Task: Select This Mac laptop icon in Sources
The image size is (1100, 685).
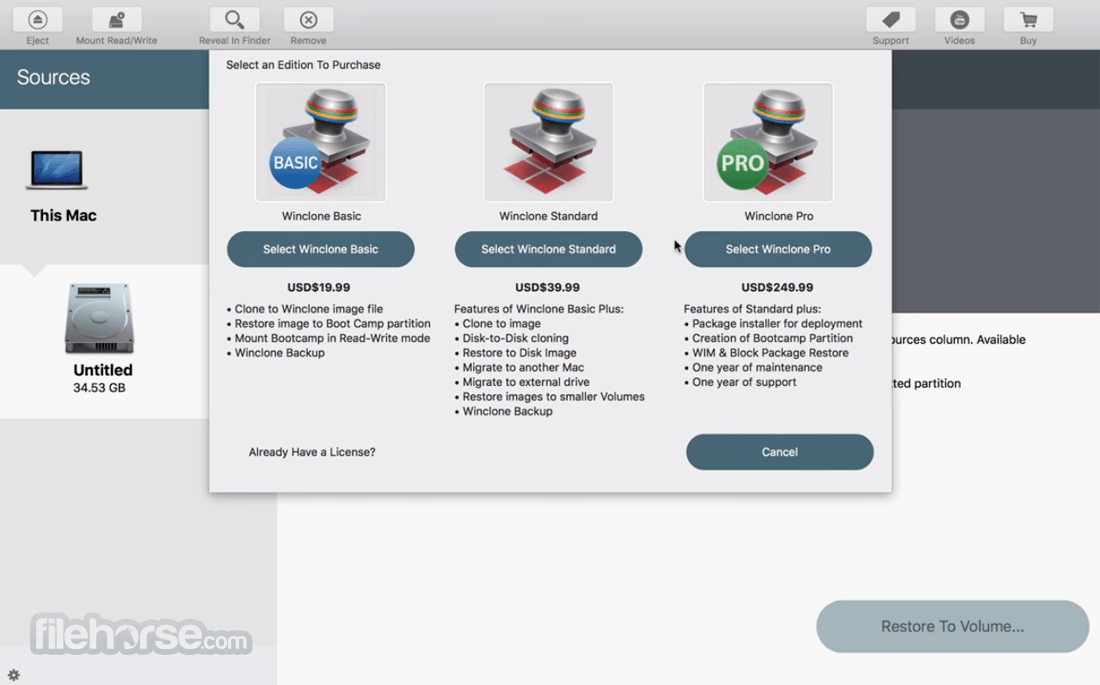Action: [x=57, y=169]
